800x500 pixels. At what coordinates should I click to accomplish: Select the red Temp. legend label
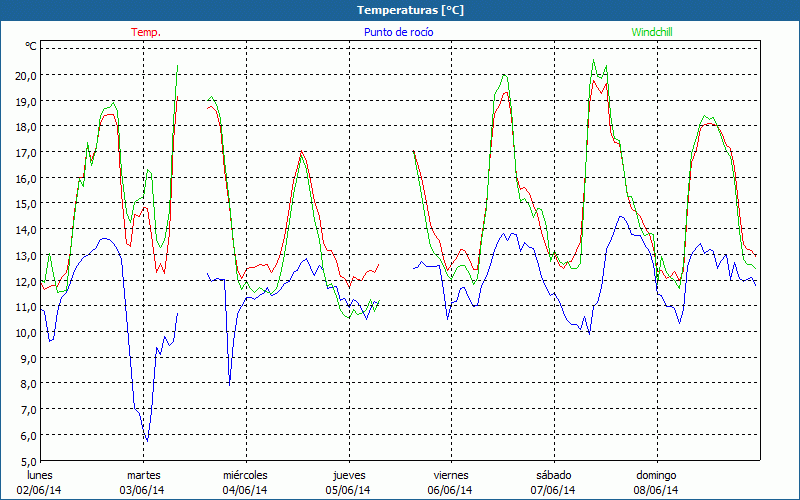tap(146, 32)
